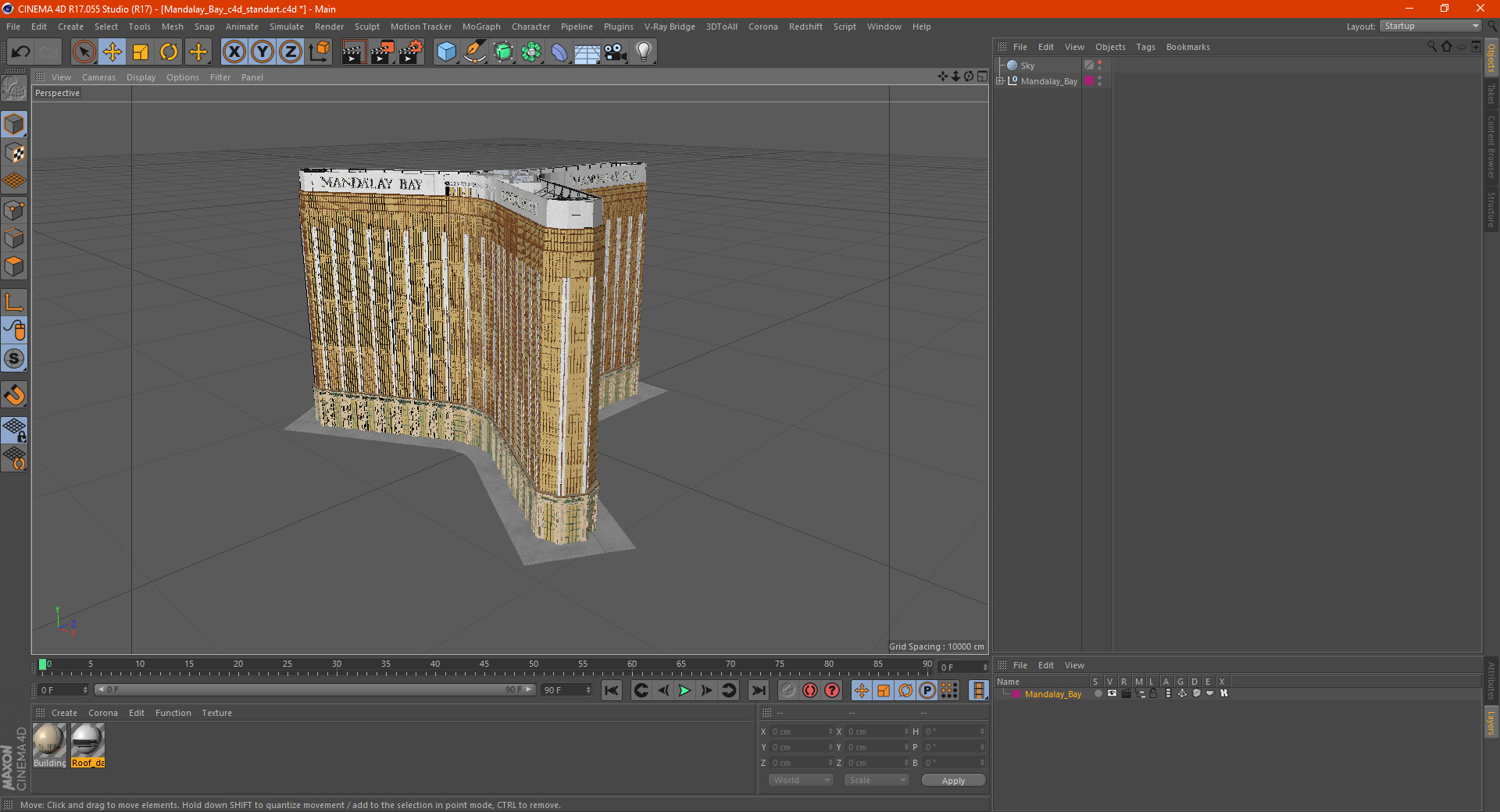Open material manager Texture menu
Image resolution: width=1500 pixels, height=812 pixels.
click(216, 713)
